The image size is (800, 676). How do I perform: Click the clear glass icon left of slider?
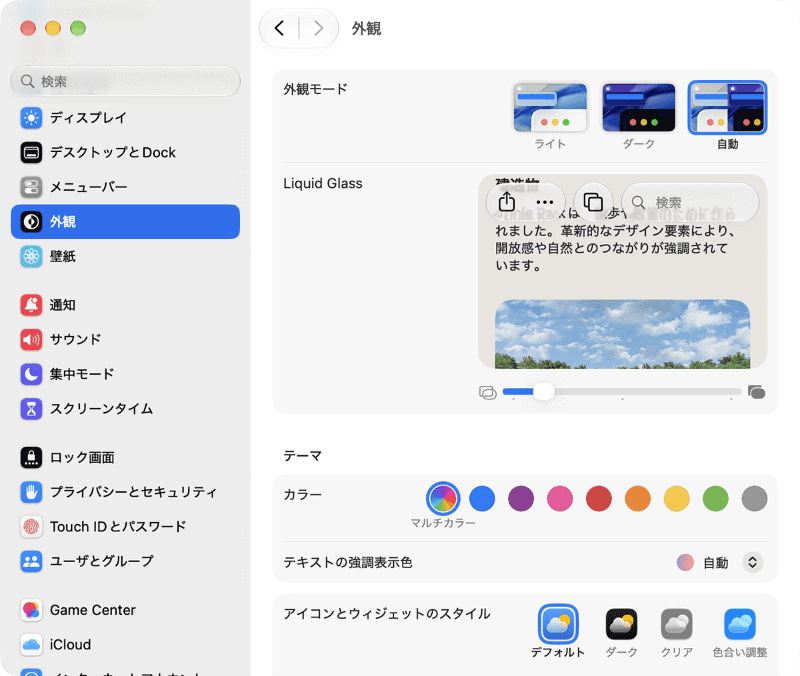(x=488, y=392)
